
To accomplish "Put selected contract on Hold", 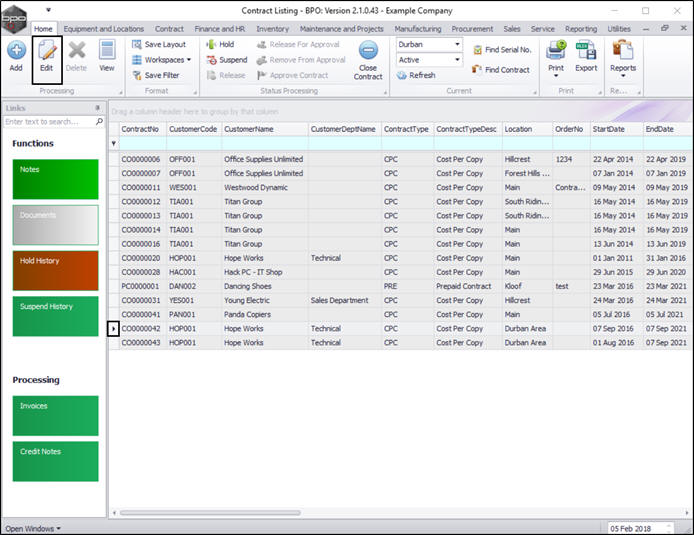I will point(220,45).
